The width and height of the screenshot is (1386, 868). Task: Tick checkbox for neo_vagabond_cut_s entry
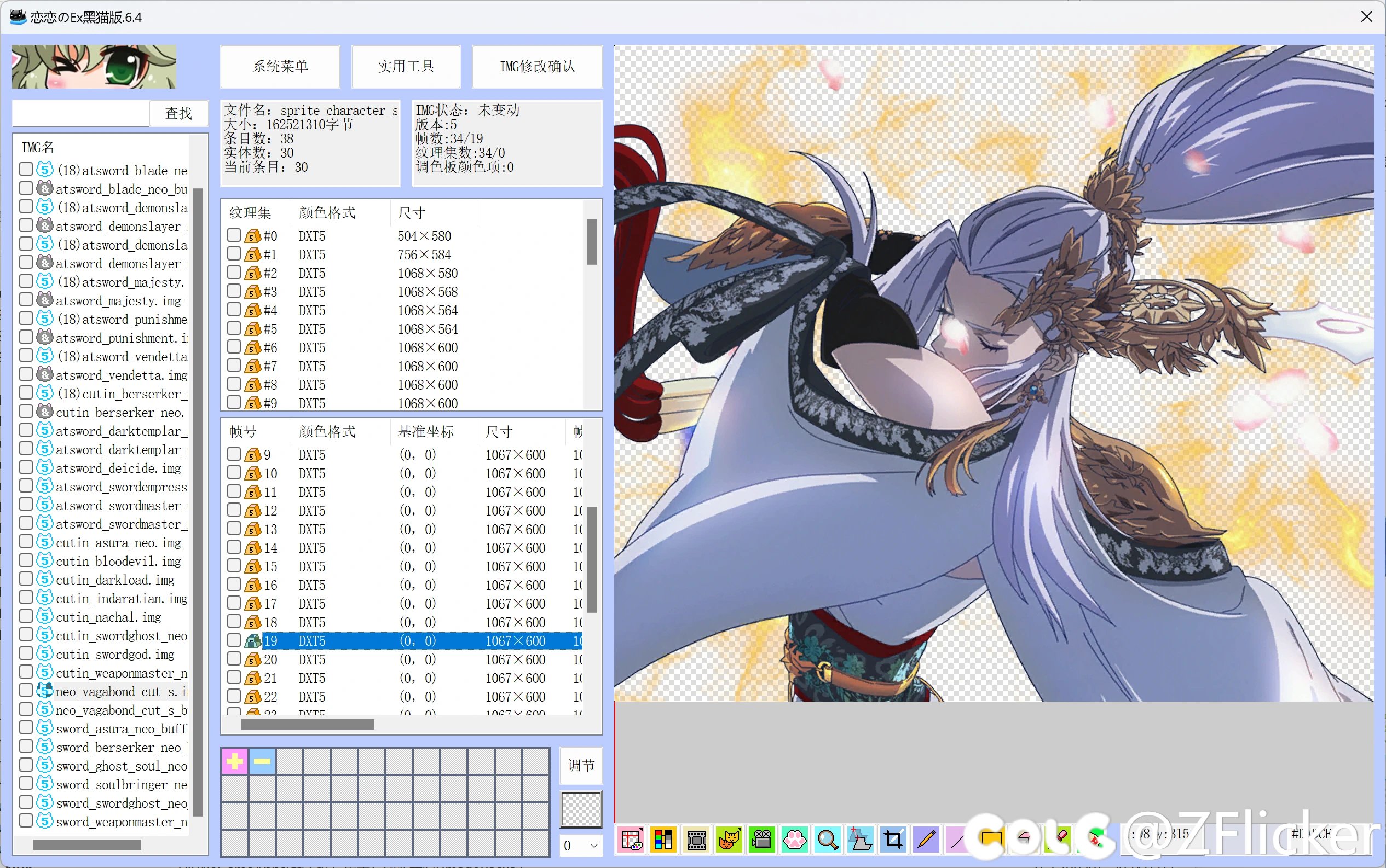[x=25, y=691]
